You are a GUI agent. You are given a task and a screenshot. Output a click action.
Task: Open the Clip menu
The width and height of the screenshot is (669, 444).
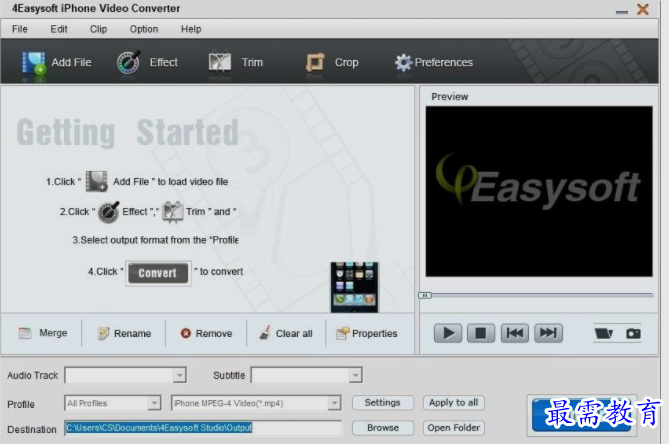[98, 29]
